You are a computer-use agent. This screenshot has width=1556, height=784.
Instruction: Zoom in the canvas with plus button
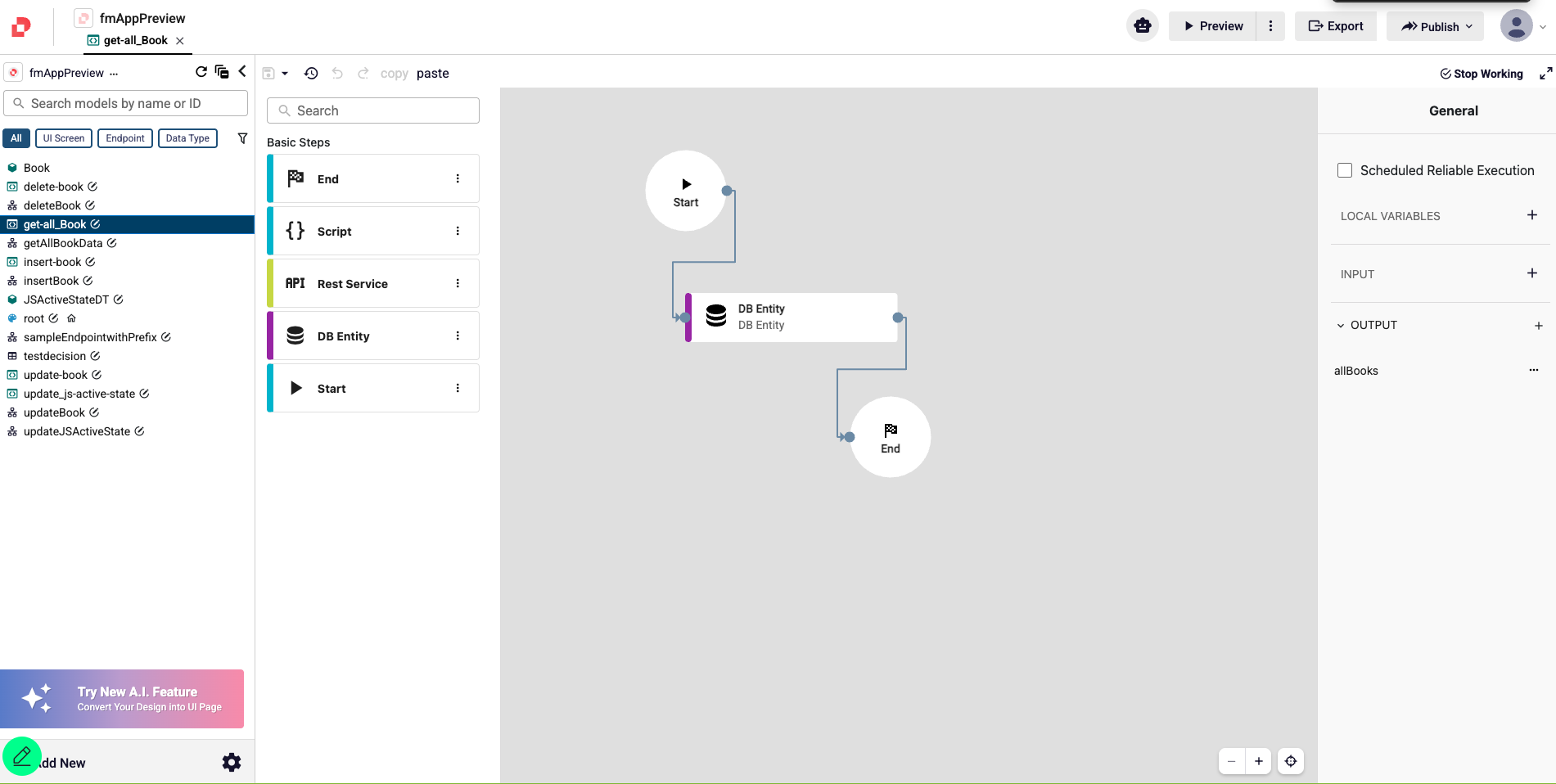[x=1259, y=761]
